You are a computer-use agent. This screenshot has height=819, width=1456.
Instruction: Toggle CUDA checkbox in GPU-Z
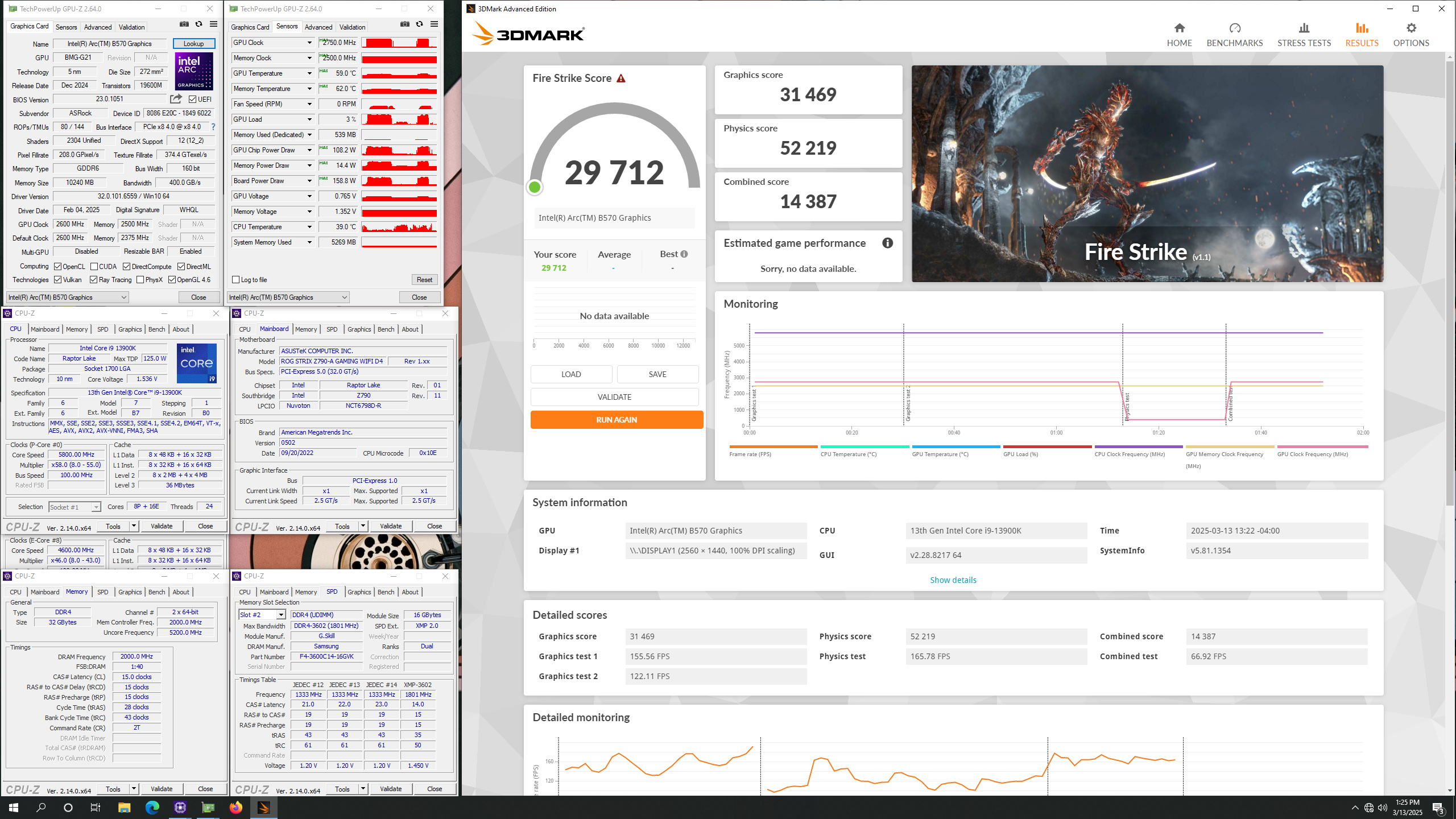coord(94,267)
